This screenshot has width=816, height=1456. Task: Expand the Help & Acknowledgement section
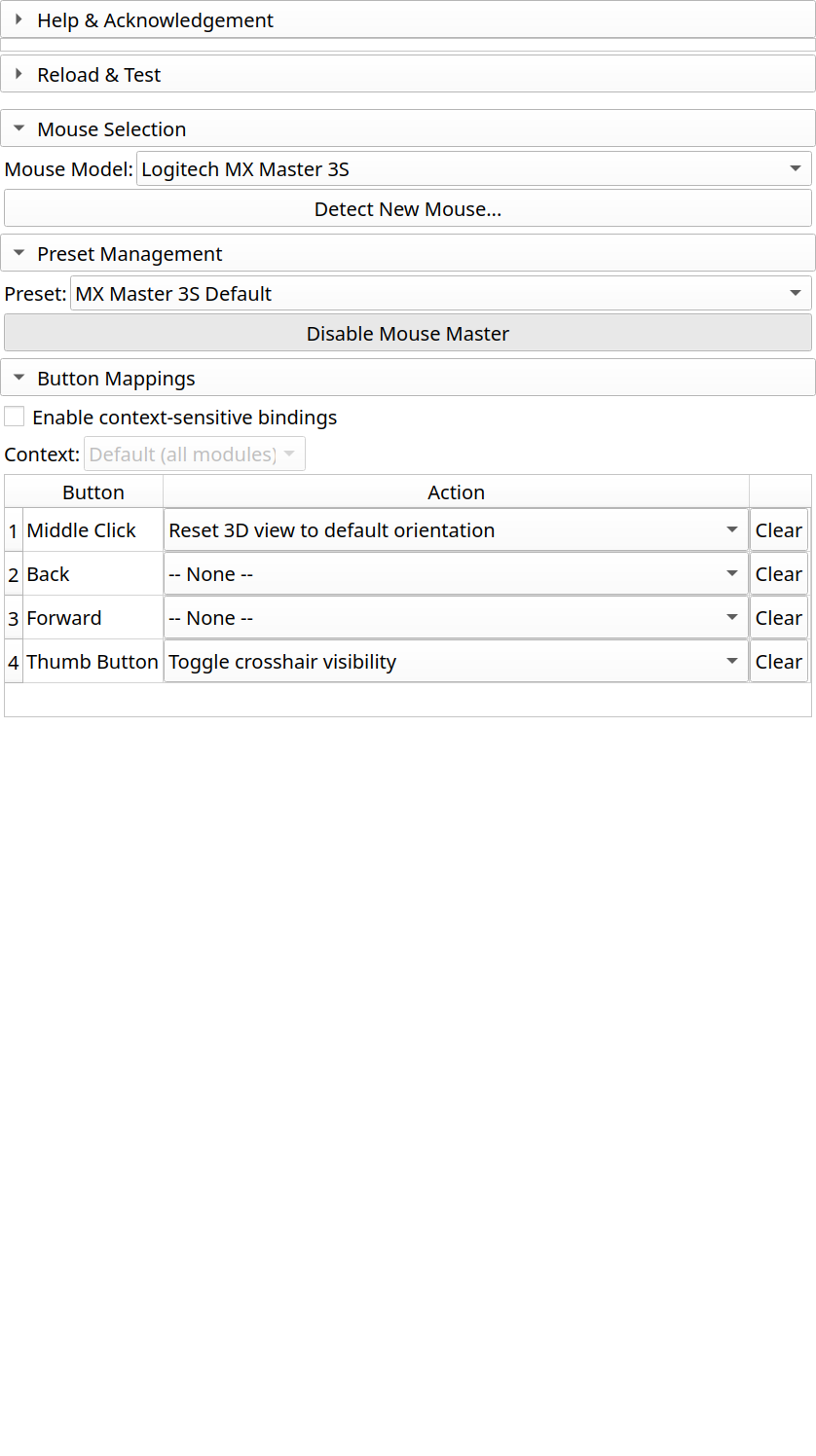click(156, 20)
